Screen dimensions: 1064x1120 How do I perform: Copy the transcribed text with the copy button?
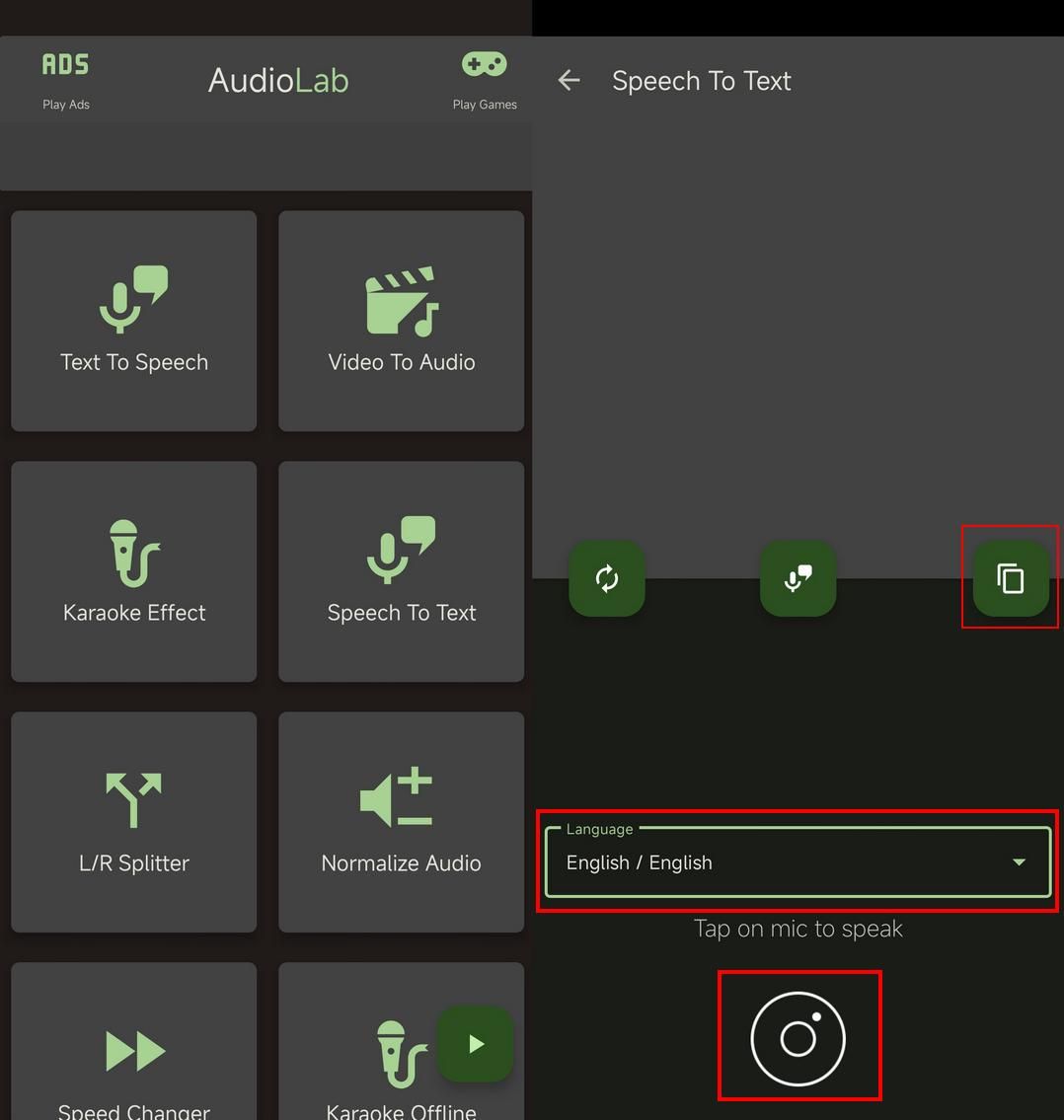1011,578
